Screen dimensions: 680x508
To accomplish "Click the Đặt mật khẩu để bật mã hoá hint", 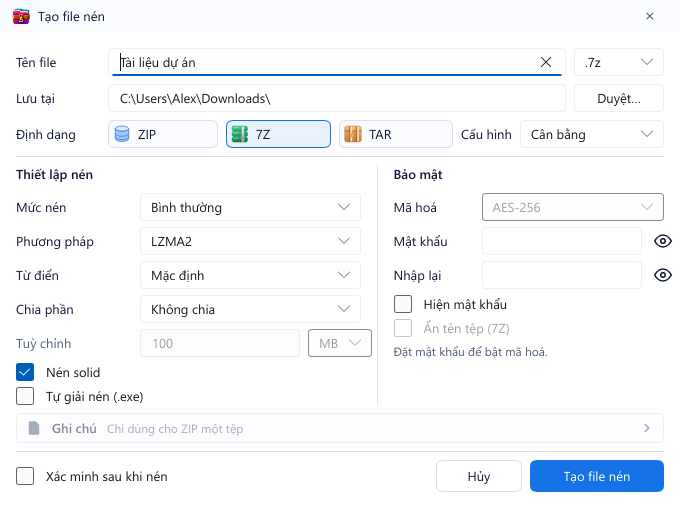I will (471, 352).
